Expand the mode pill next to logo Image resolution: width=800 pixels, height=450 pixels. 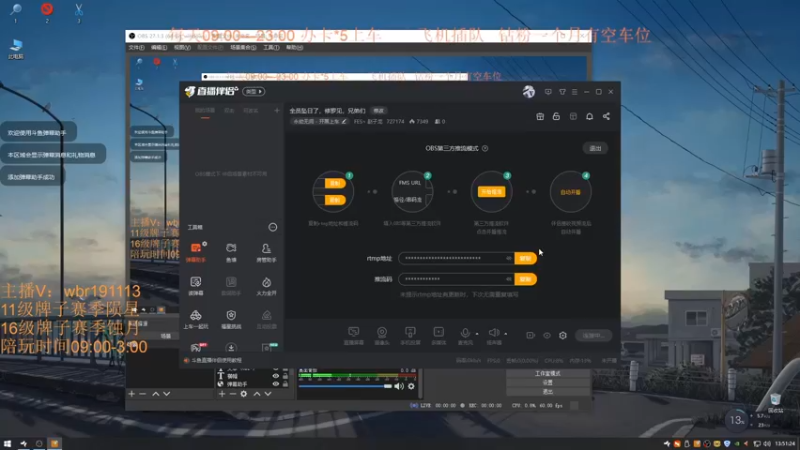254,92
